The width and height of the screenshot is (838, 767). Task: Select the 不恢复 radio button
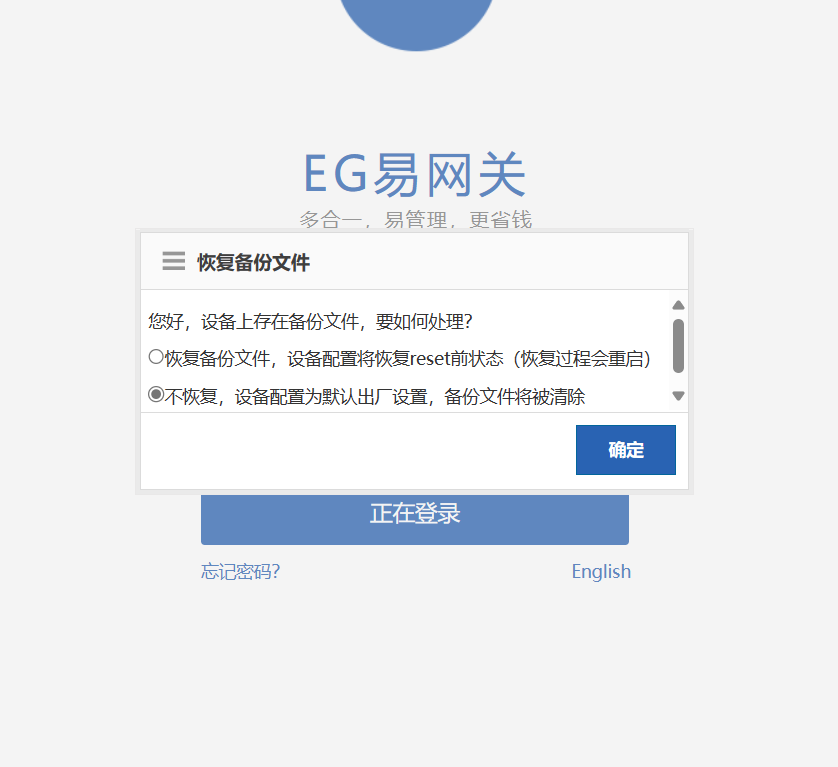(156, 394)
